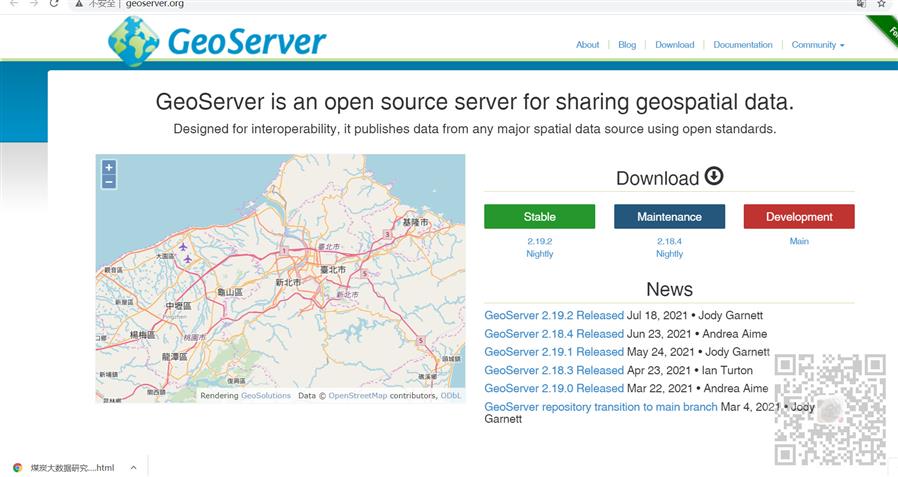Open the Chrome downloaded html file icon

coord(18,468)
